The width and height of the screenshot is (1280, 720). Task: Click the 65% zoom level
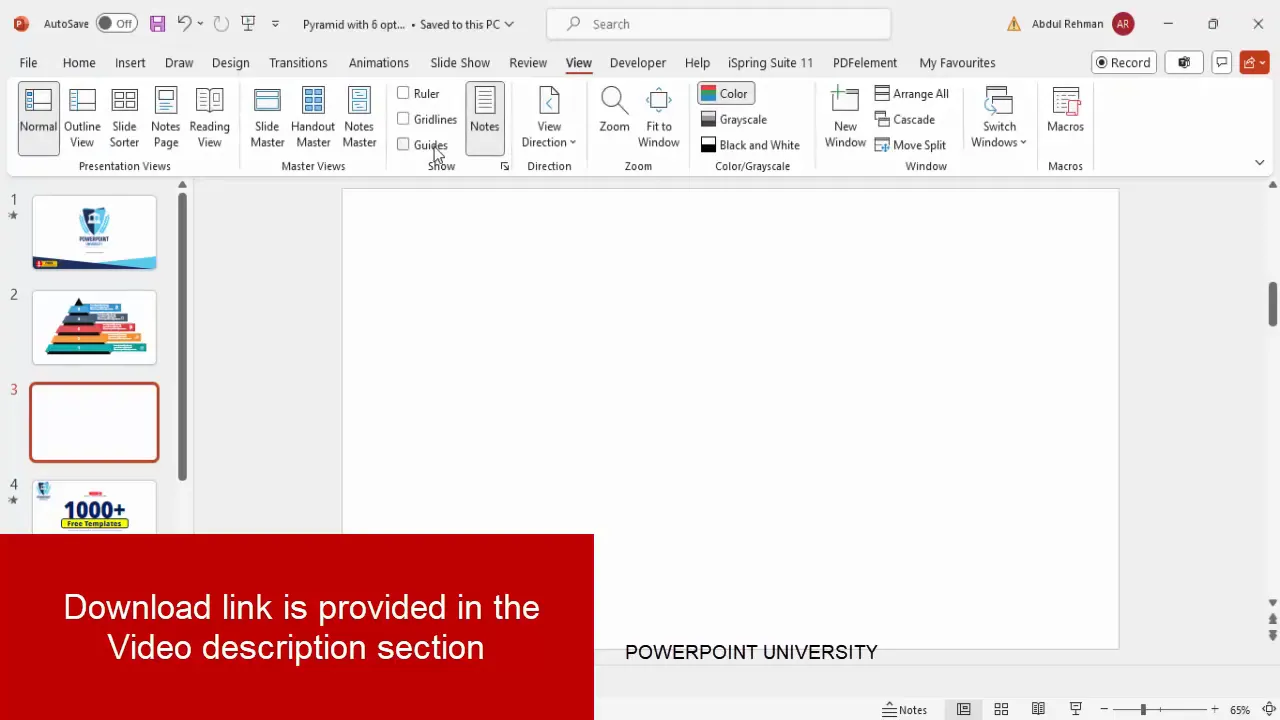(1240, 709)
